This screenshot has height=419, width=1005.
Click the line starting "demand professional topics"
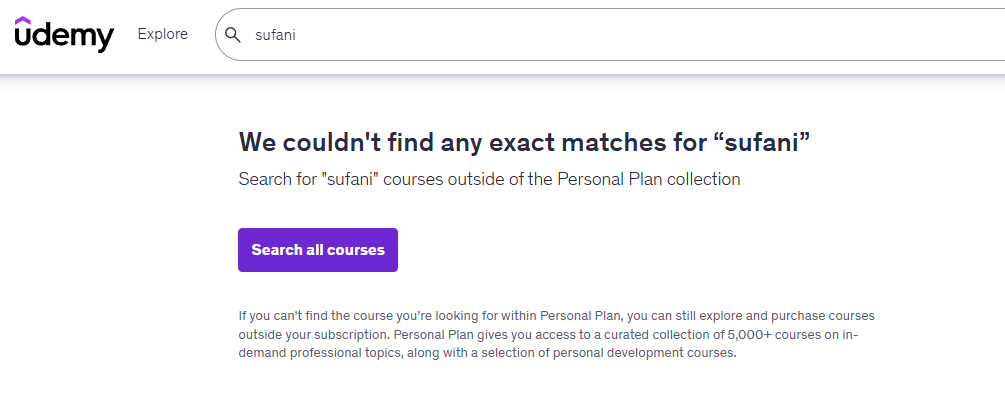coord(487,353)
